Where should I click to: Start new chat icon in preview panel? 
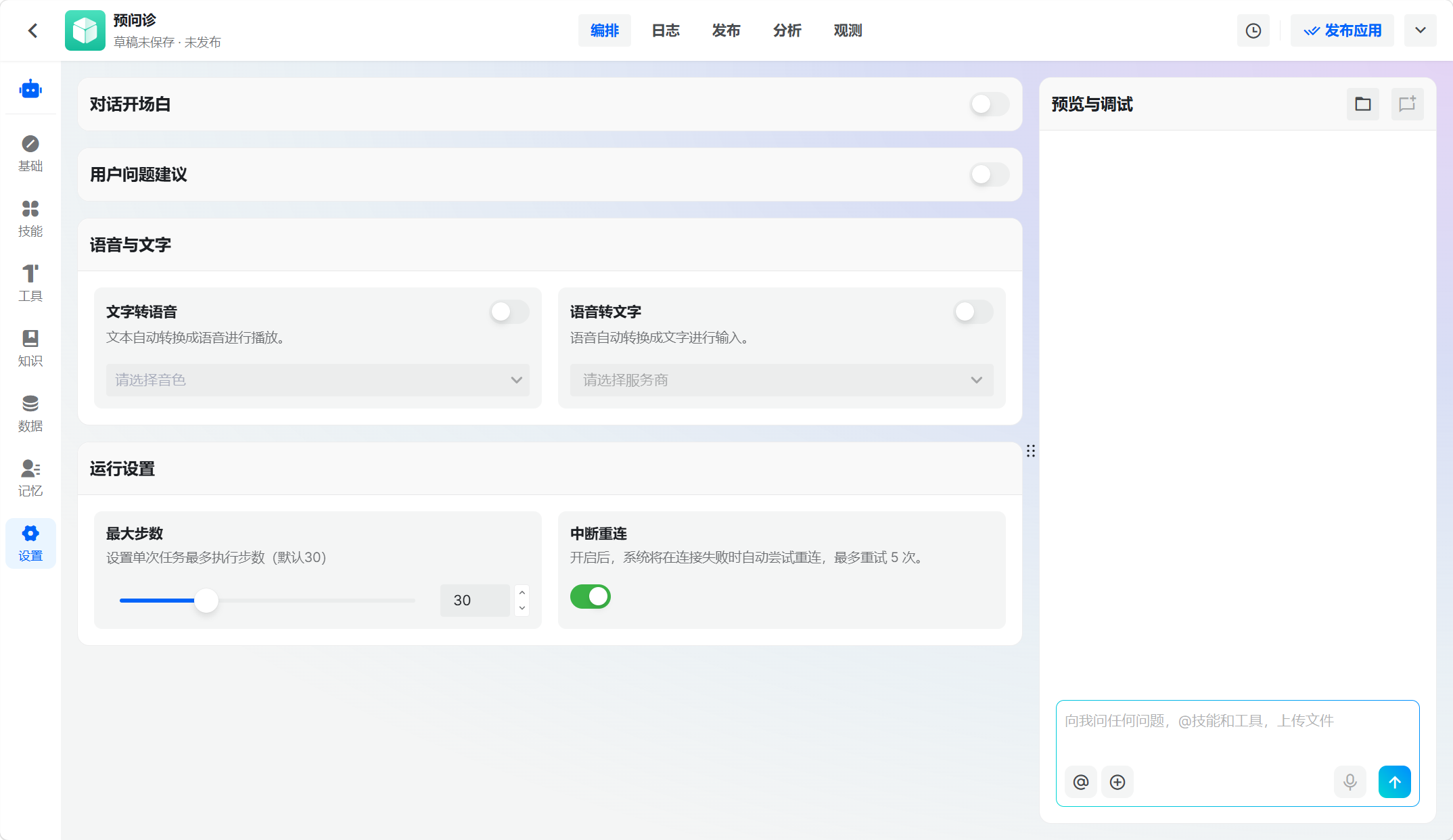click(x=1408, y=104)
